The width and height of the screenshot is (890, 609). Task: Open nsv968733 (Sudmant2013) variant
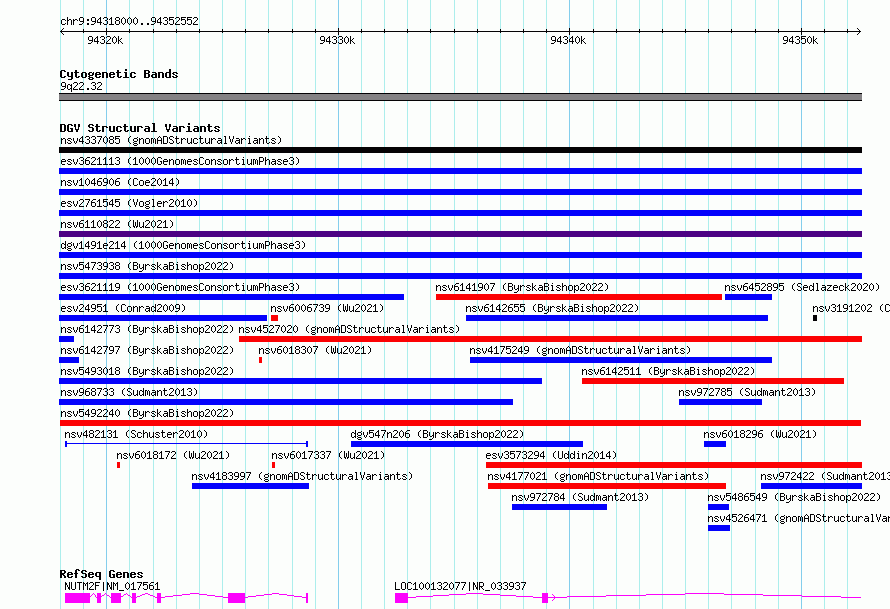129,392
